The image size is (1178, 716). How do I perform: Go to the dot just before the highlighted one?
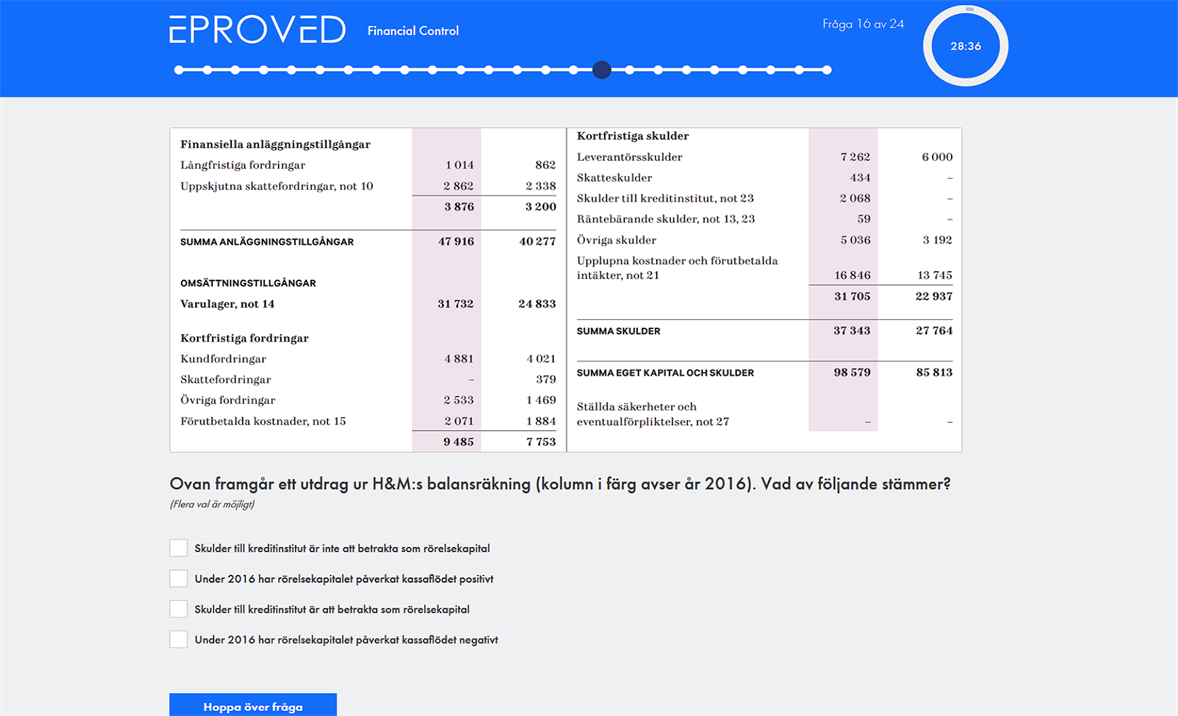point(573,70)
